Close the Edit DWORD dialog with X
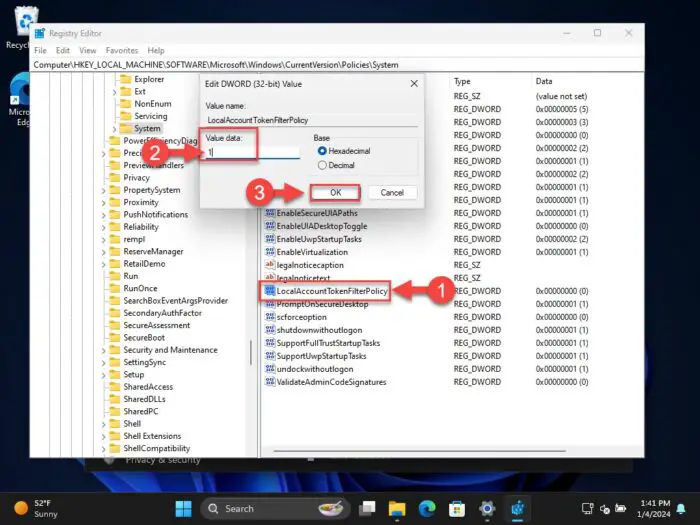This screenshot has height=525, width=700. point(414,83)
